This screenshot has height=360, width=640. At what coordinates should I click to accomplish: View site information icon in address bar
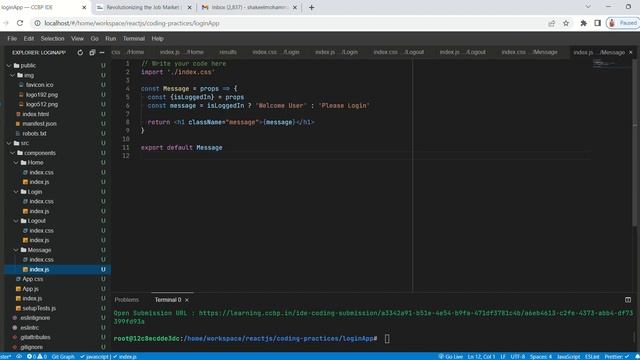pos(37,23)
